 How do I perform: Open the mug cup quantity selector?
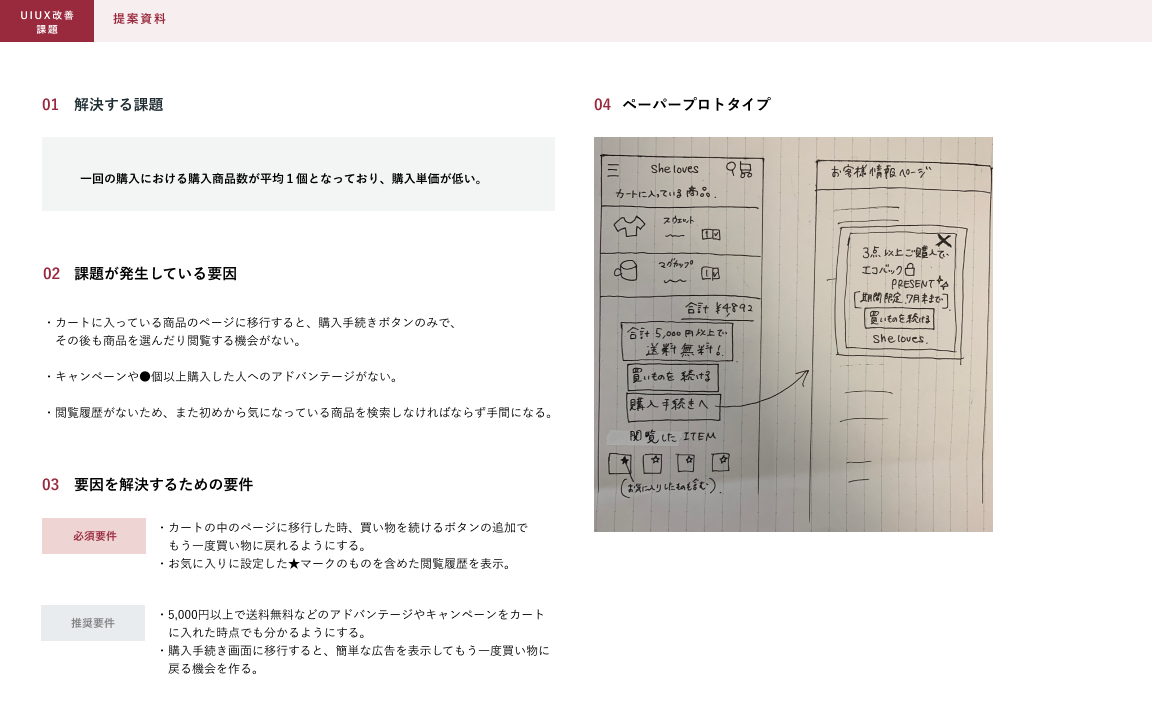tap(709, 272)
